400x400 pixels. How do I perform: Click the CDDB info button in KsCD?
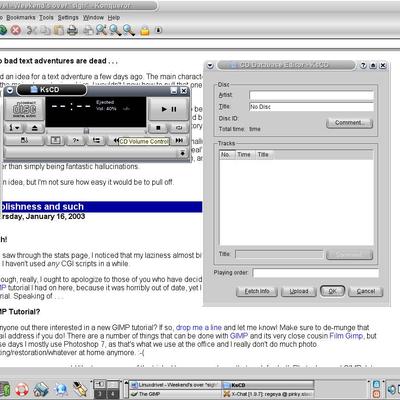point(24,140)
